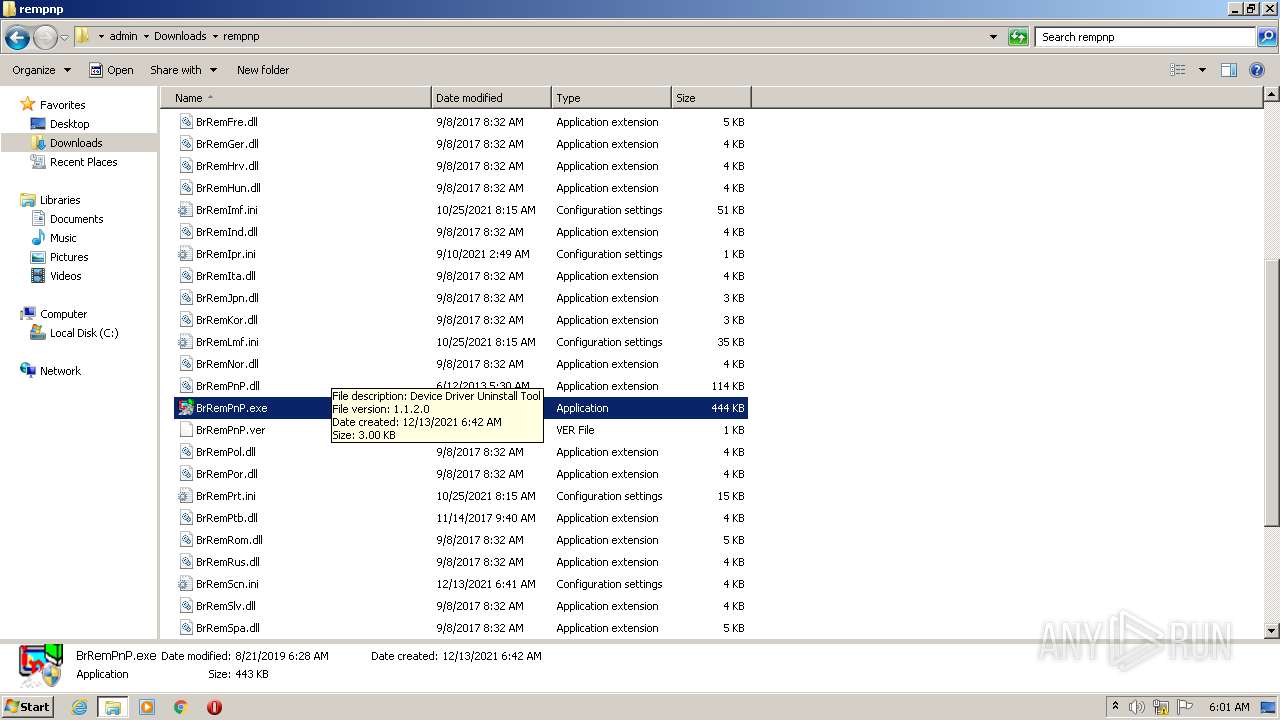The height and width of the screenshot is (720, 1280).
Task: Open the Organize dropdown menu
Action: pyautogui.click(x=42, y=70)
